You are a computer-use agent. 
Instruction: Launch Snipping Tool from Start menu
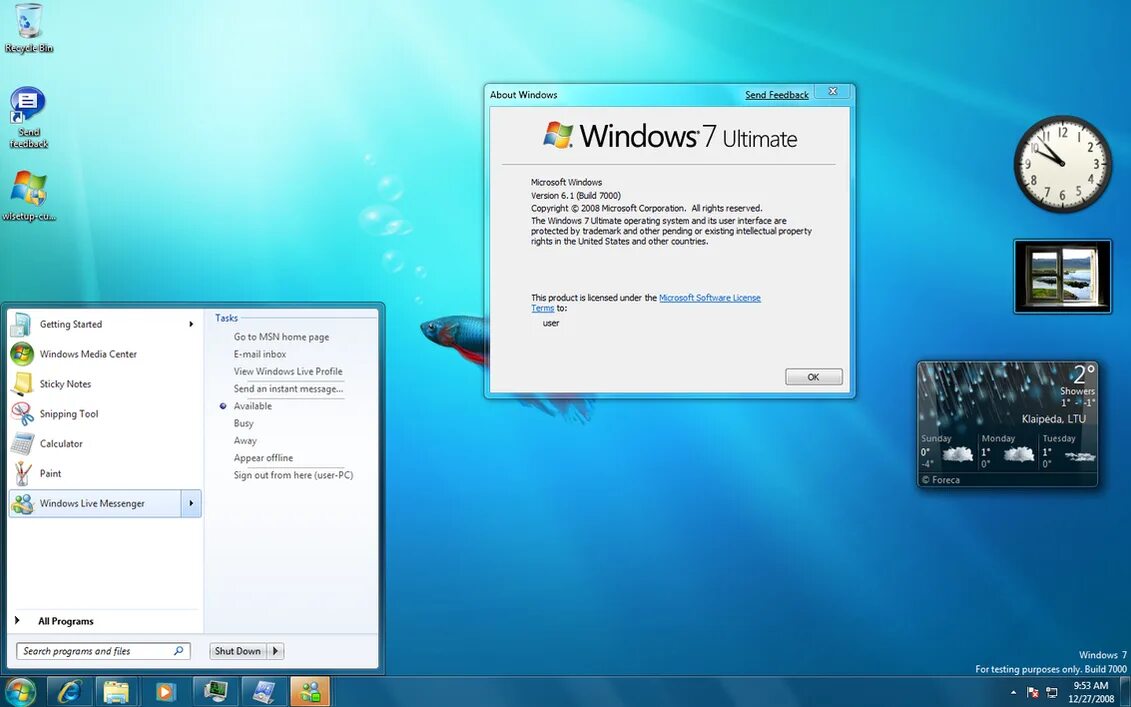tap(105, 413)
